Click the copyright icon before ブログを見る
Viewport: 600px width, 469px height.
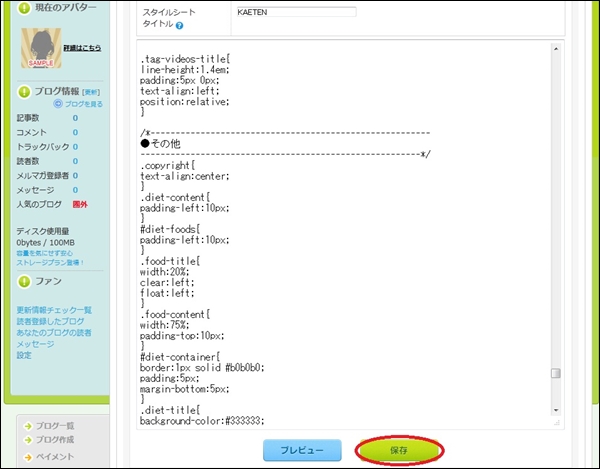pos(58,104)
